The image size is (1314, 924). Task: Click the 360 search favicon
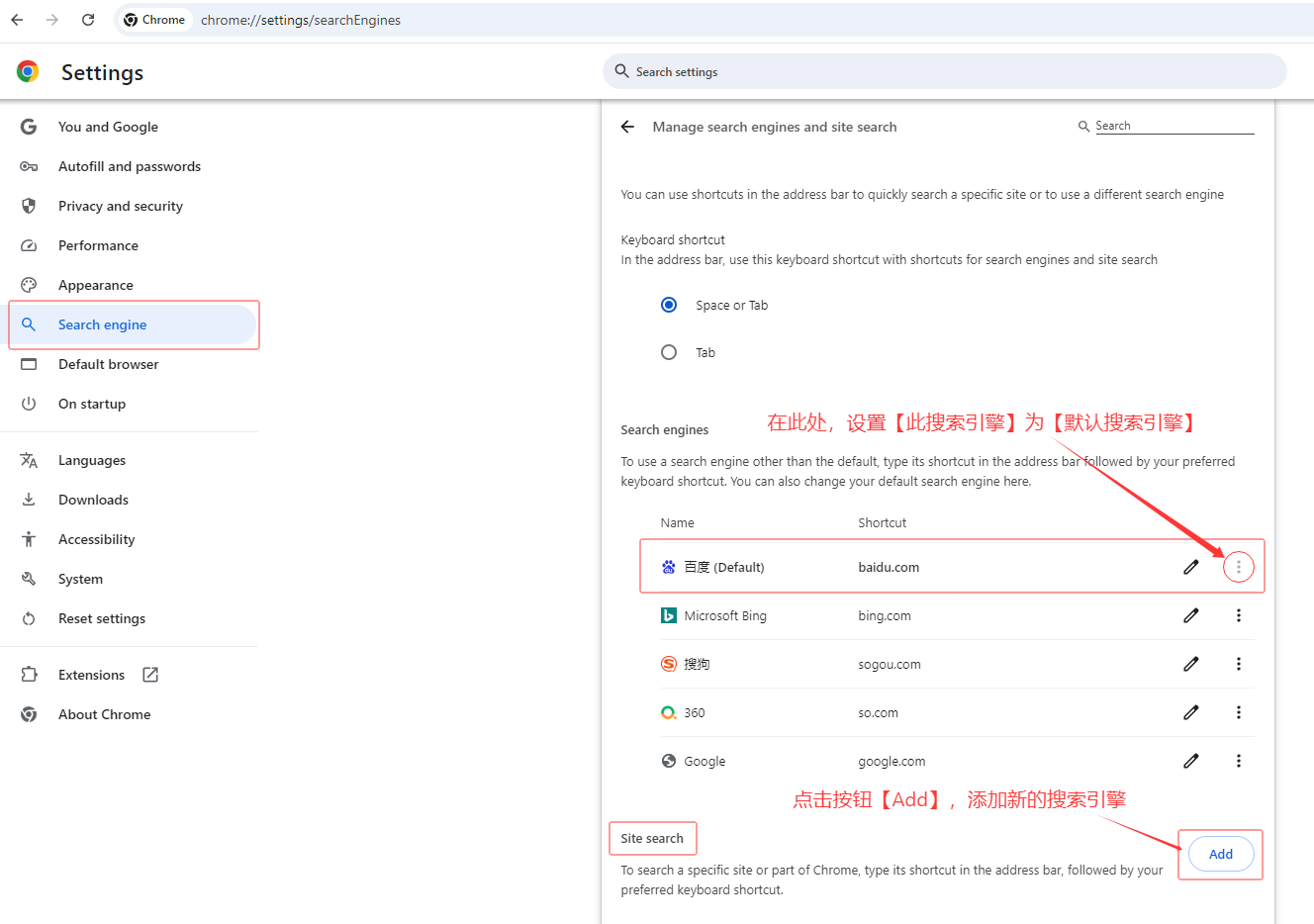[x=669, y=712]
